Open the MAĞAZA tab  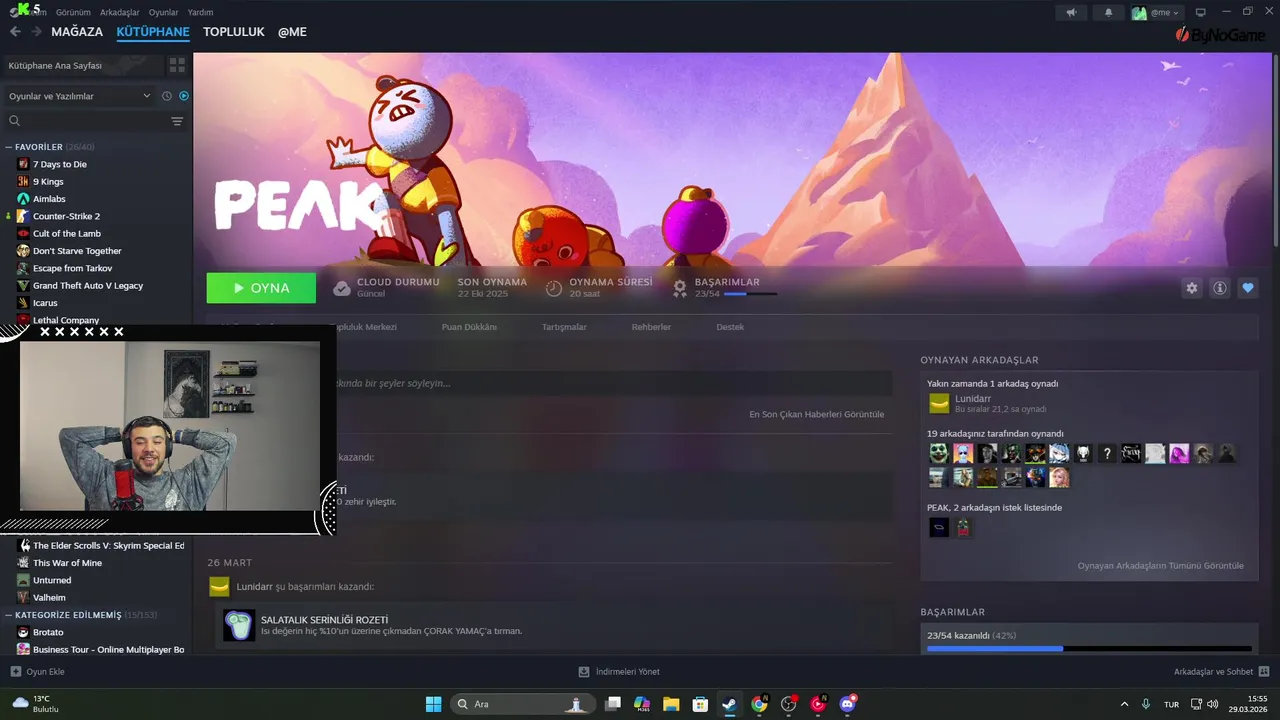click(x=77, y=32)
